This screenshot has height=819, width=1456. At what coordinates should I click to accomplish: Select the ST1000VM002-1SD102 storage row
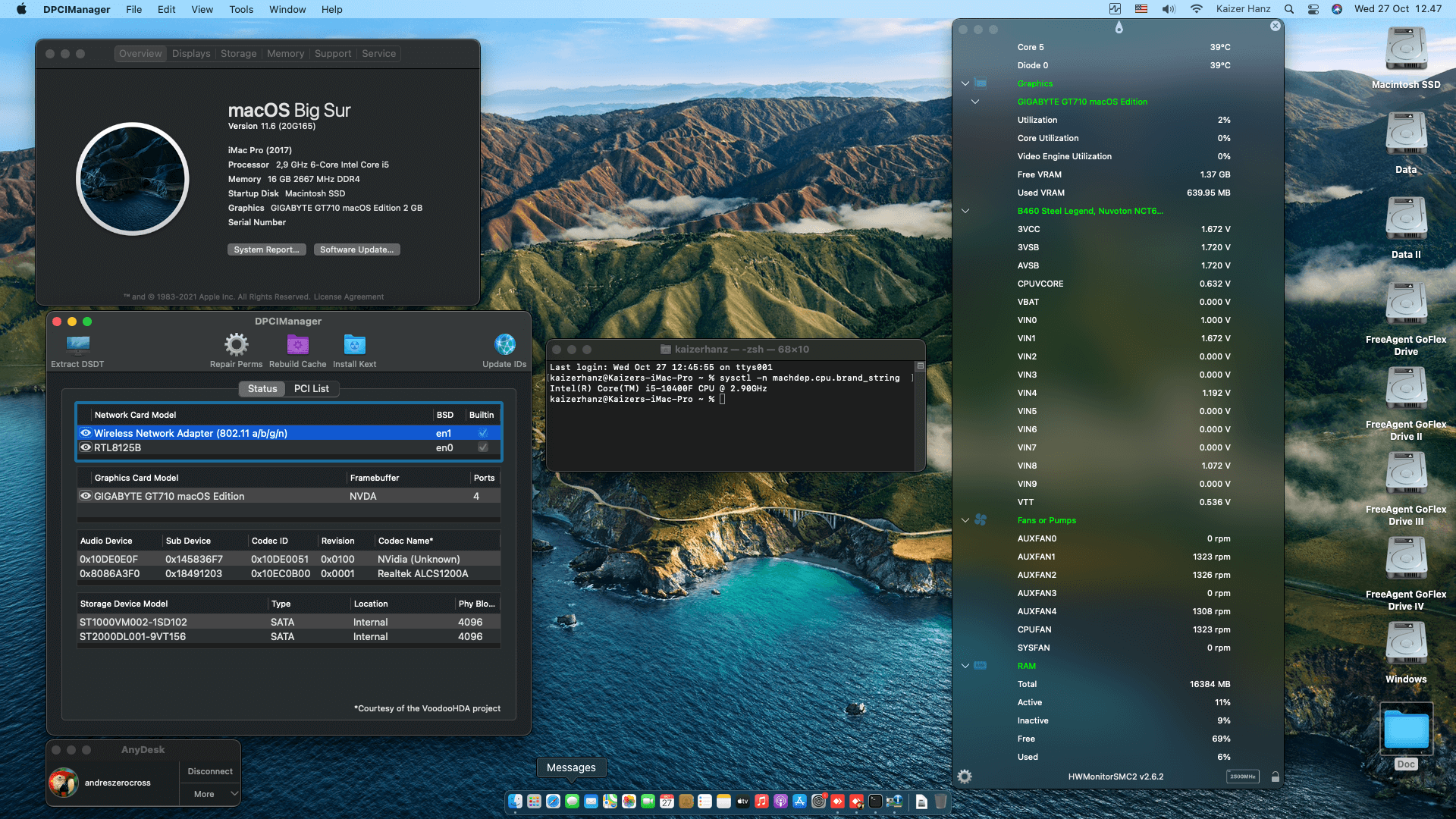tap(288, 622)
